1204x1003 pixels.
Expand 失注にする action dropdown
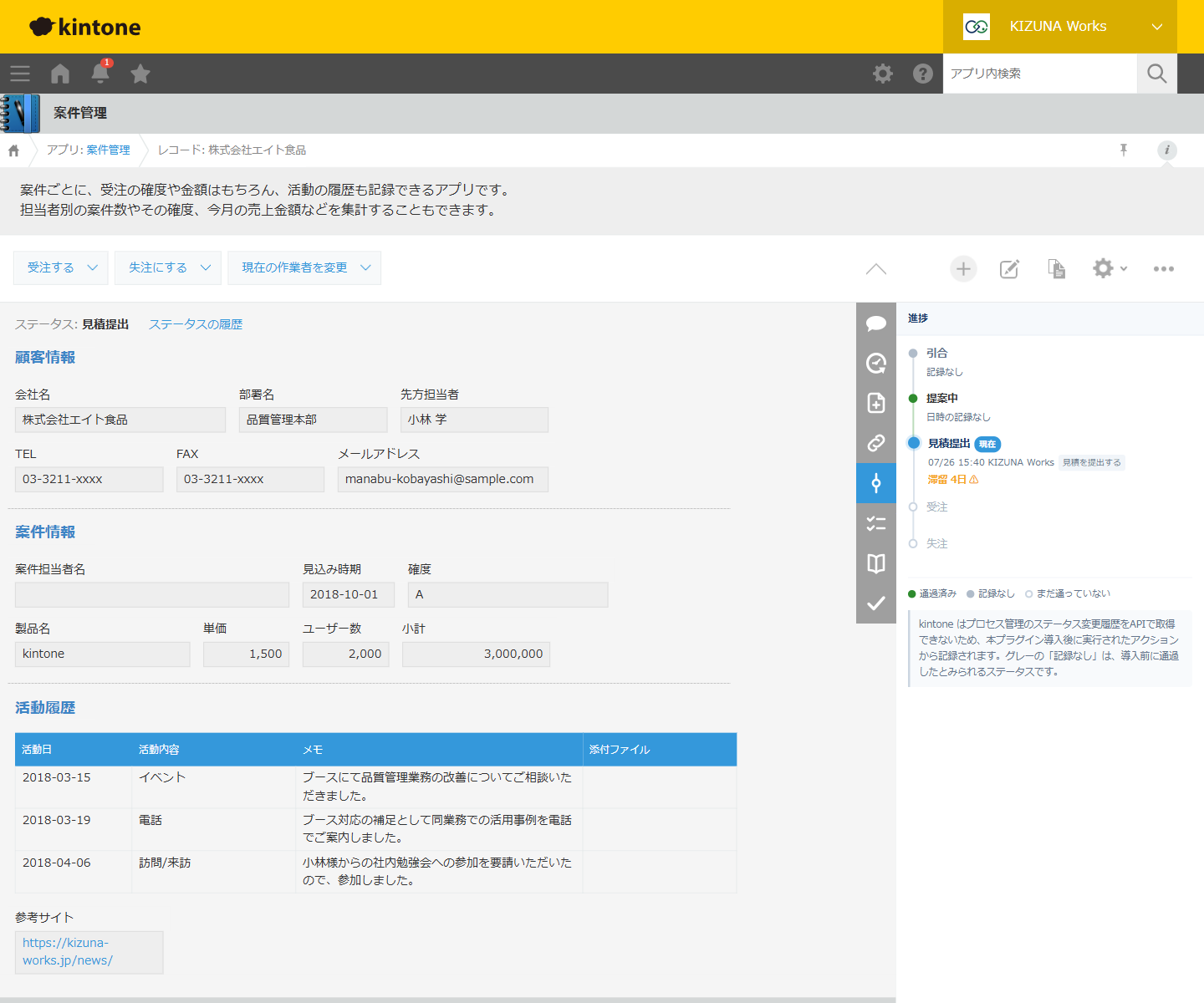[x=168, y=267]
